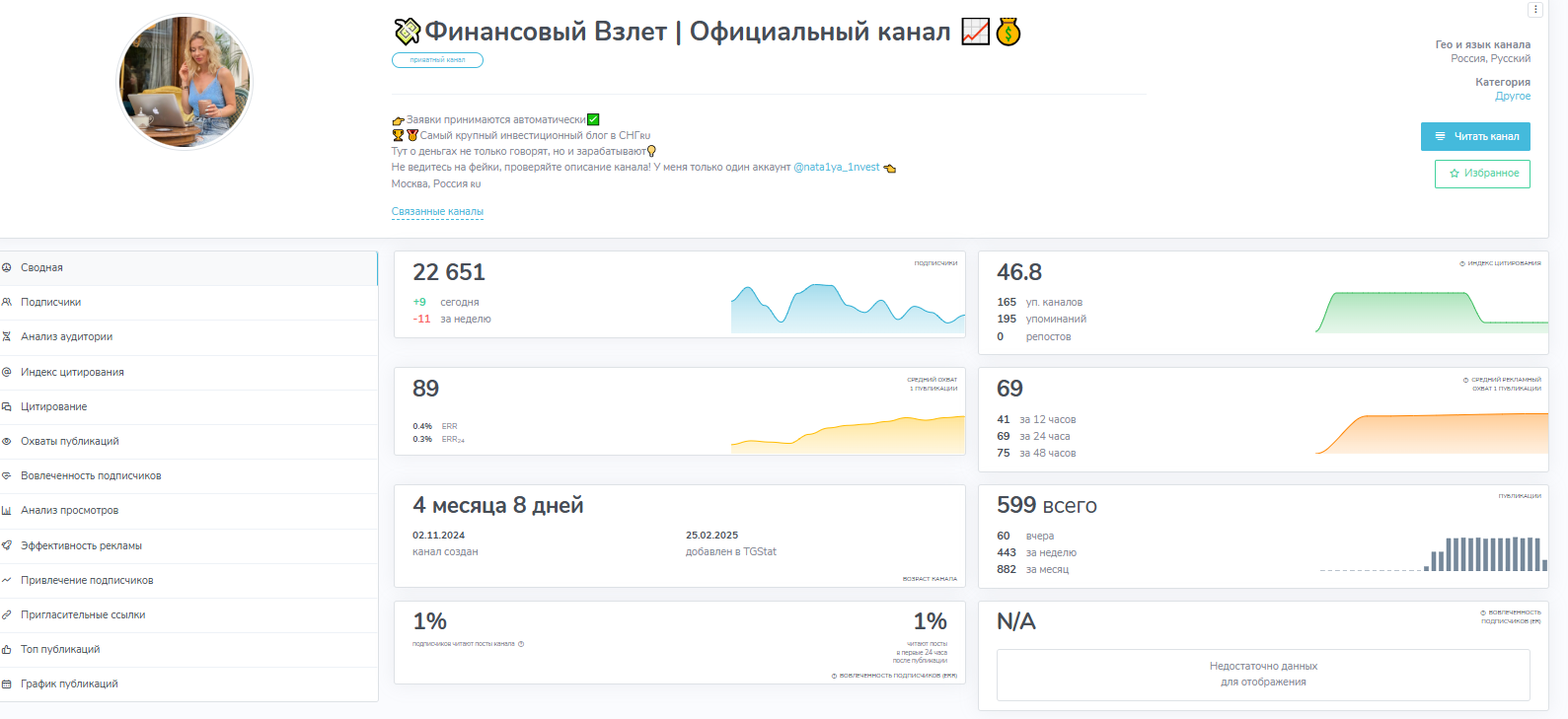Open the @nata1ya_1nvest account link
Viewport: 1568px width, 719px height.
(x=837, y=168)
